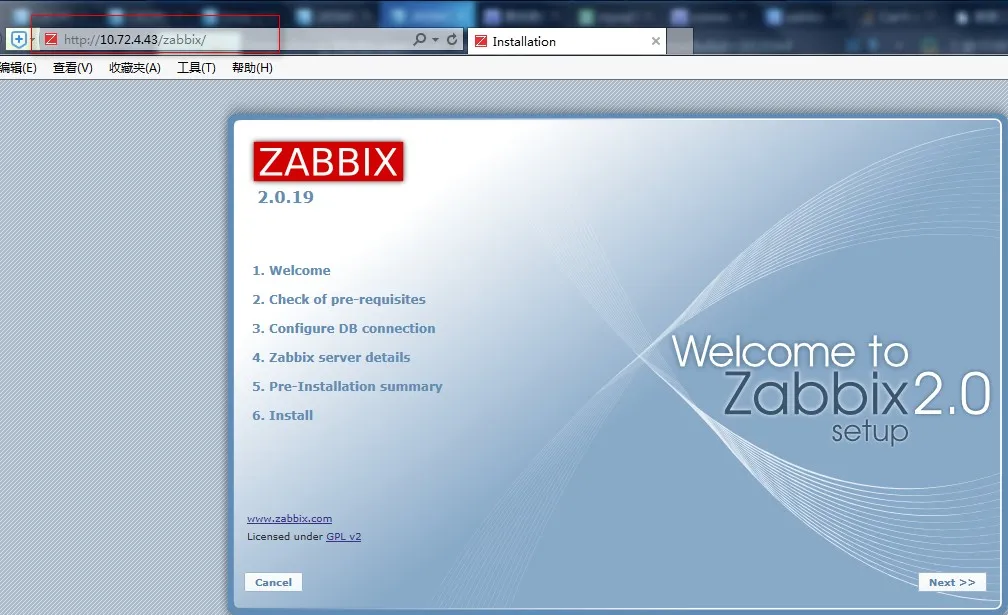Open the new blank tab button

coord(680,41)
